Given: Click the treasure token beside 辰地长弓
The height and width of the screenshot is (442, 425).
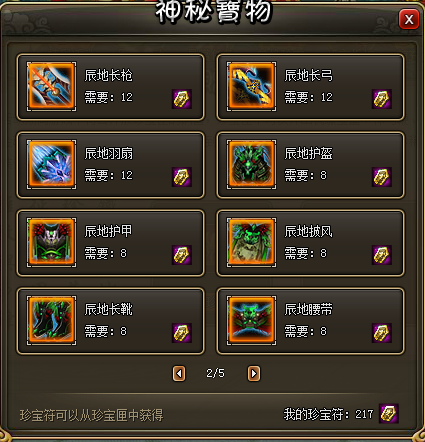Looking at the screenshot, I should coord(382,99).
